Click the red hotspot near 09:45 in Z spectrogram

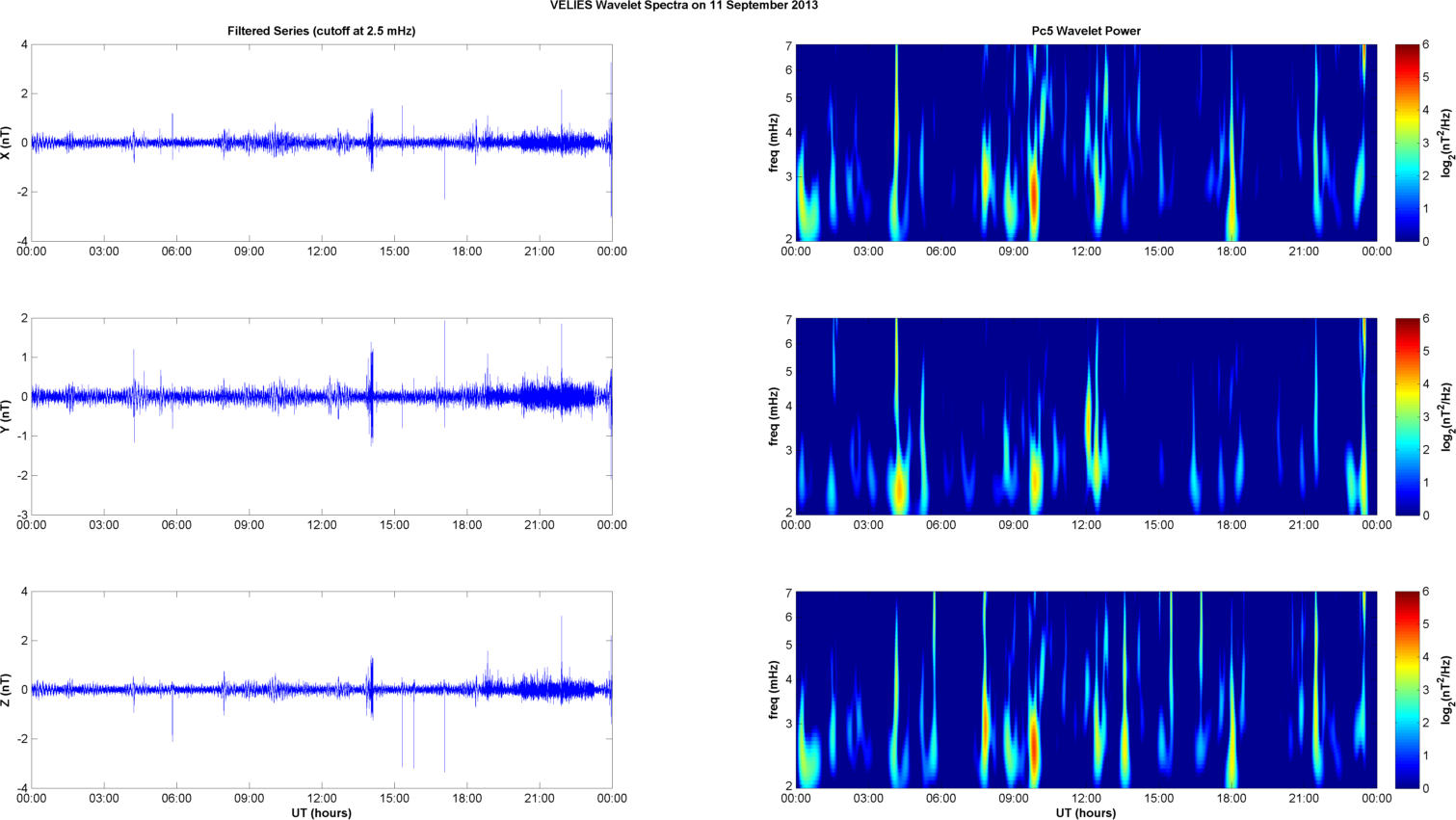tap(1033, 747)
